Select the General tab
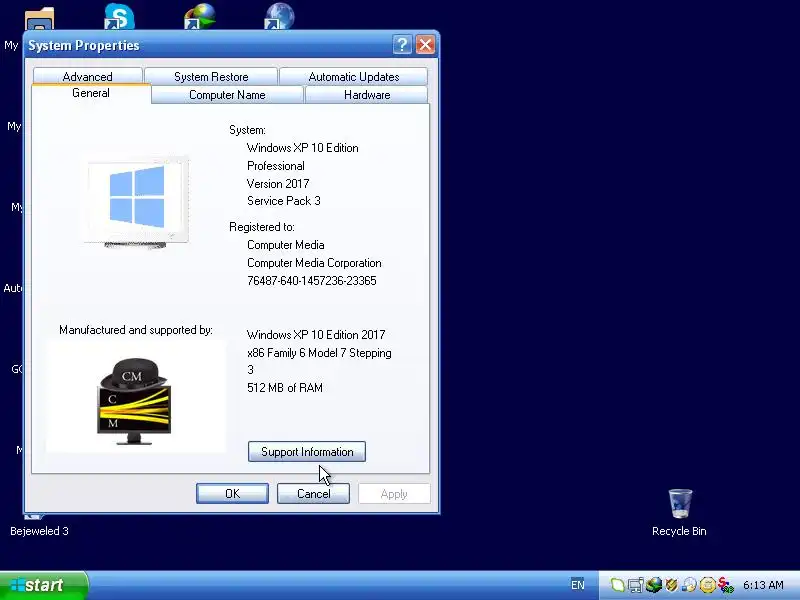 click(91, 93)
